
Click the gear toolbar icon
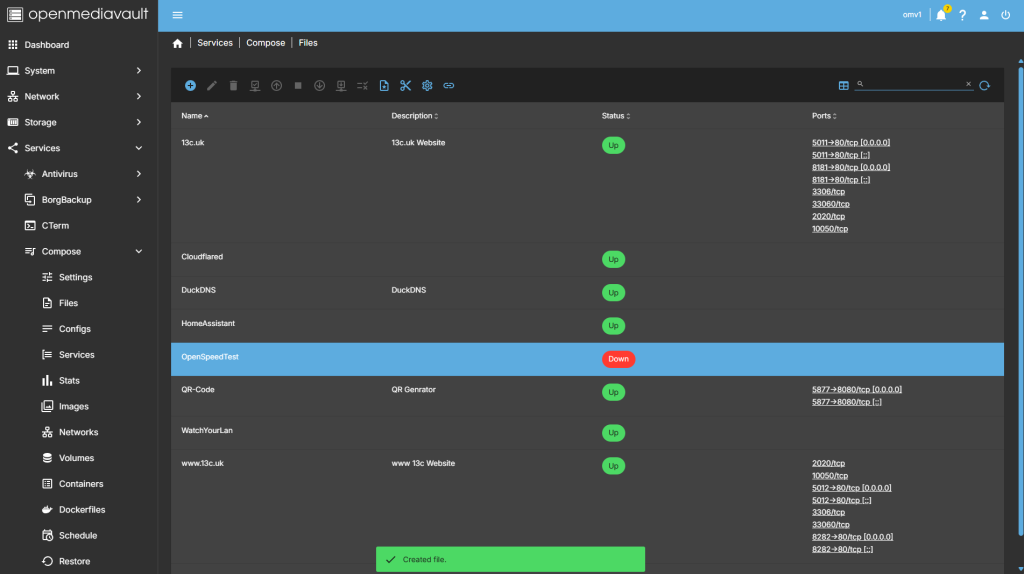[x=427, y=86]
